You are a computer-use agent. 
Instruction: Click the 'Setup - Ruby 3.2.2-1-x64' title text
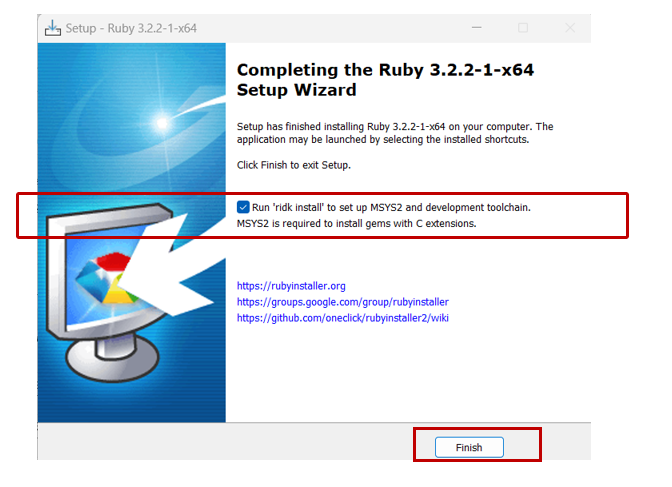point(131,28)
